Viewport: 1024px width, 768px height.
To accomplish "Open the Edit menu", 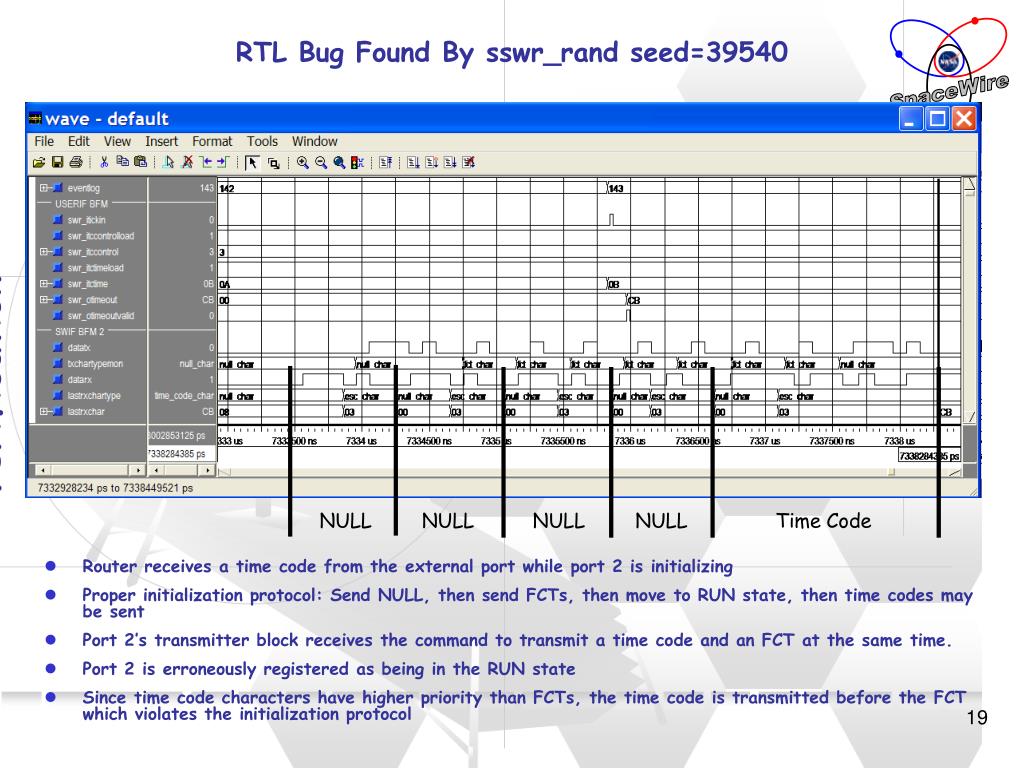I will [78, 141].
